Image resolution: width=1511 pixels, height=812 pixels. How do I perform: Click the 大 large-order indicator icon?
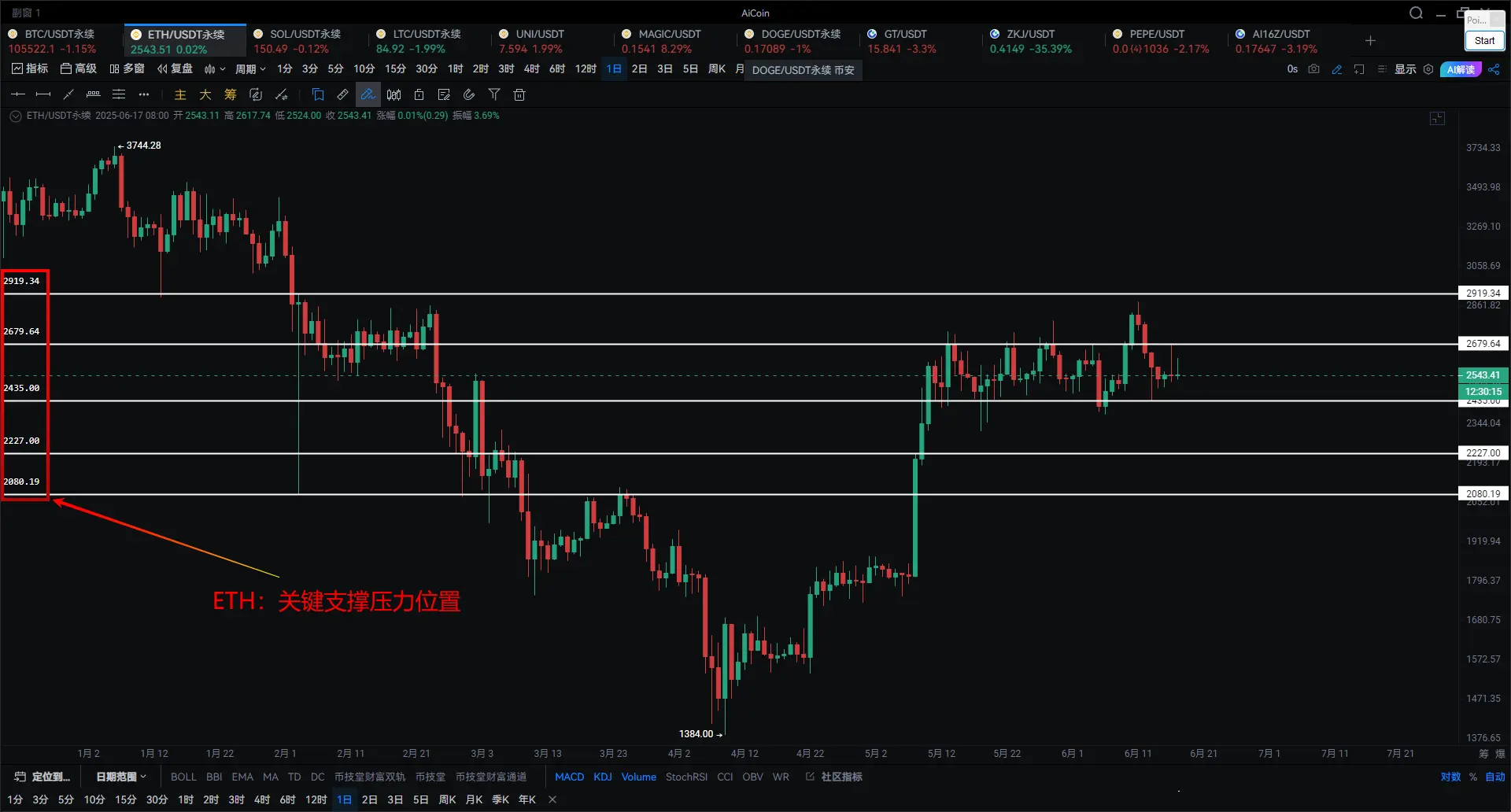[205, 94]
